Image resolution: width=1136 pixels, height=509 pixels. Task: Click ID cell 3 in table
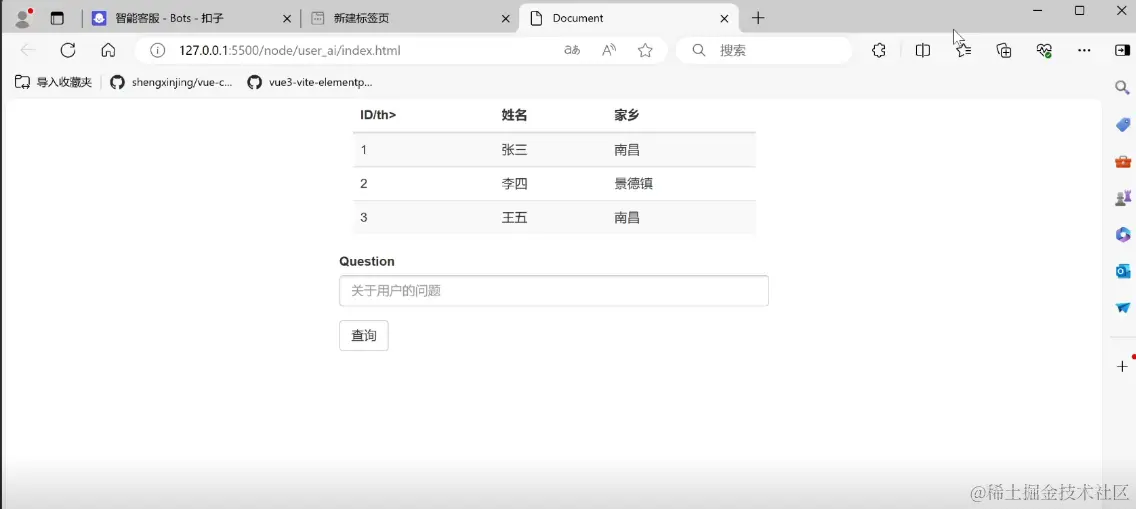tap(364, 217)
